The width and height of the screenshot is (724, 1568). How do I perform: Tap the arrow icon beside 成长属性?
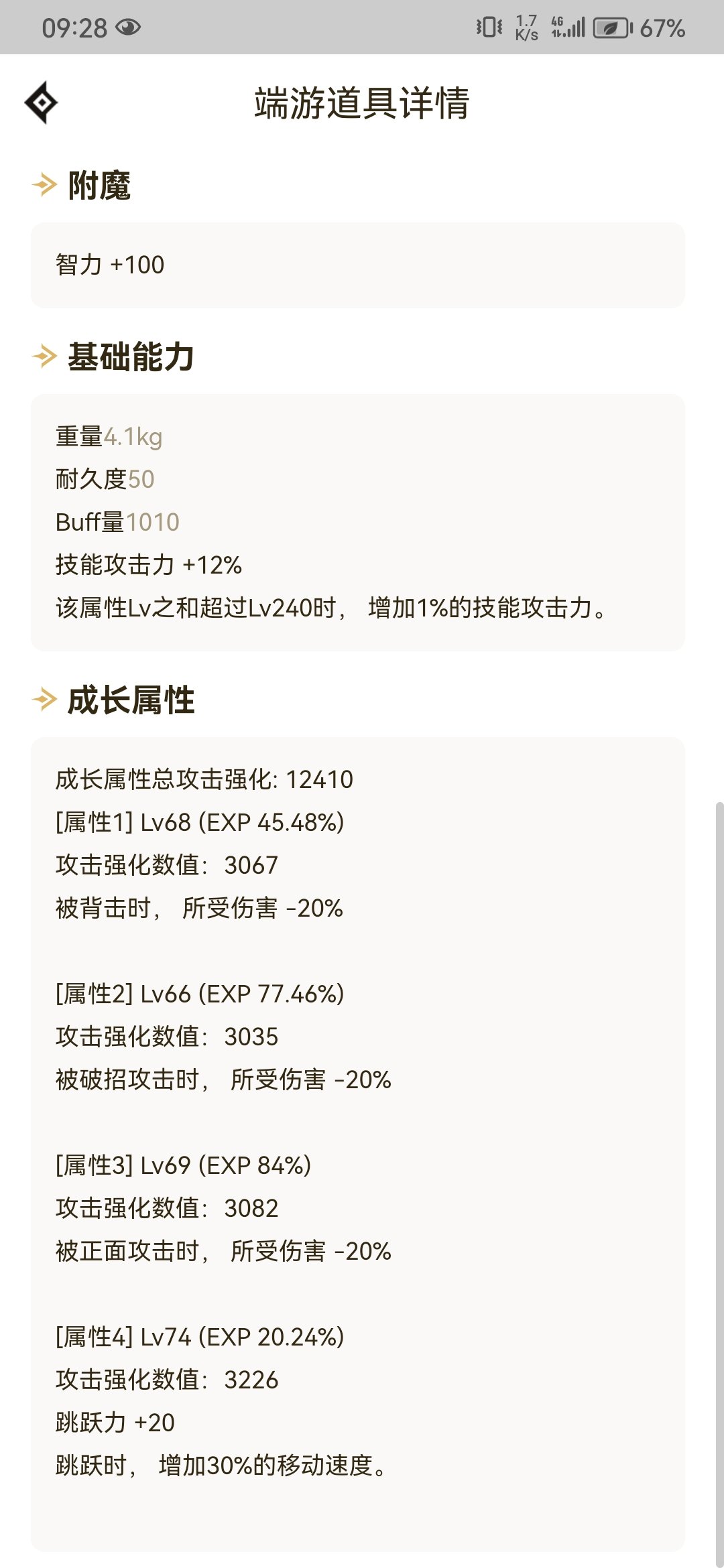tap(44, 700)
